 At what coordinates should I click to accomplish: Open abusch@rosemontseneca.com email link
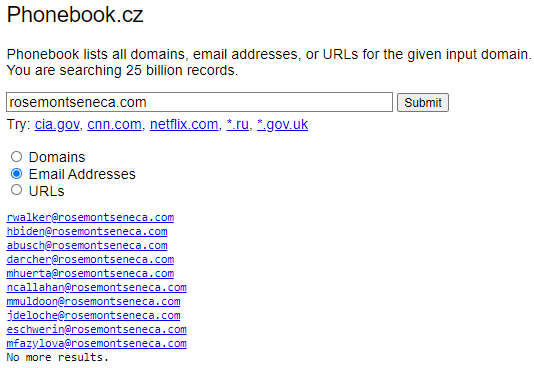tap(87, 245)
